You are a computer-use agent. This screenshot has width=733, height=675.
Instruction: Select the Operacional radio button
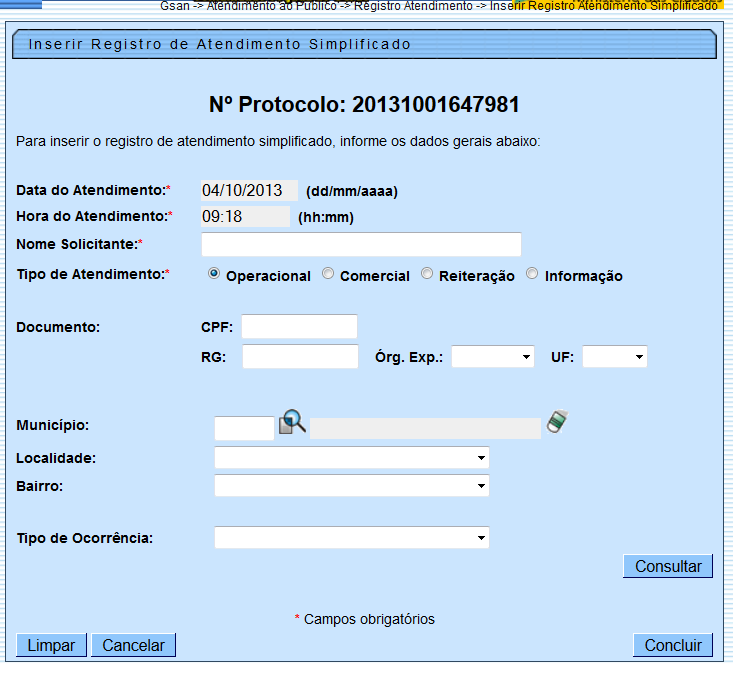coord(214,274)
